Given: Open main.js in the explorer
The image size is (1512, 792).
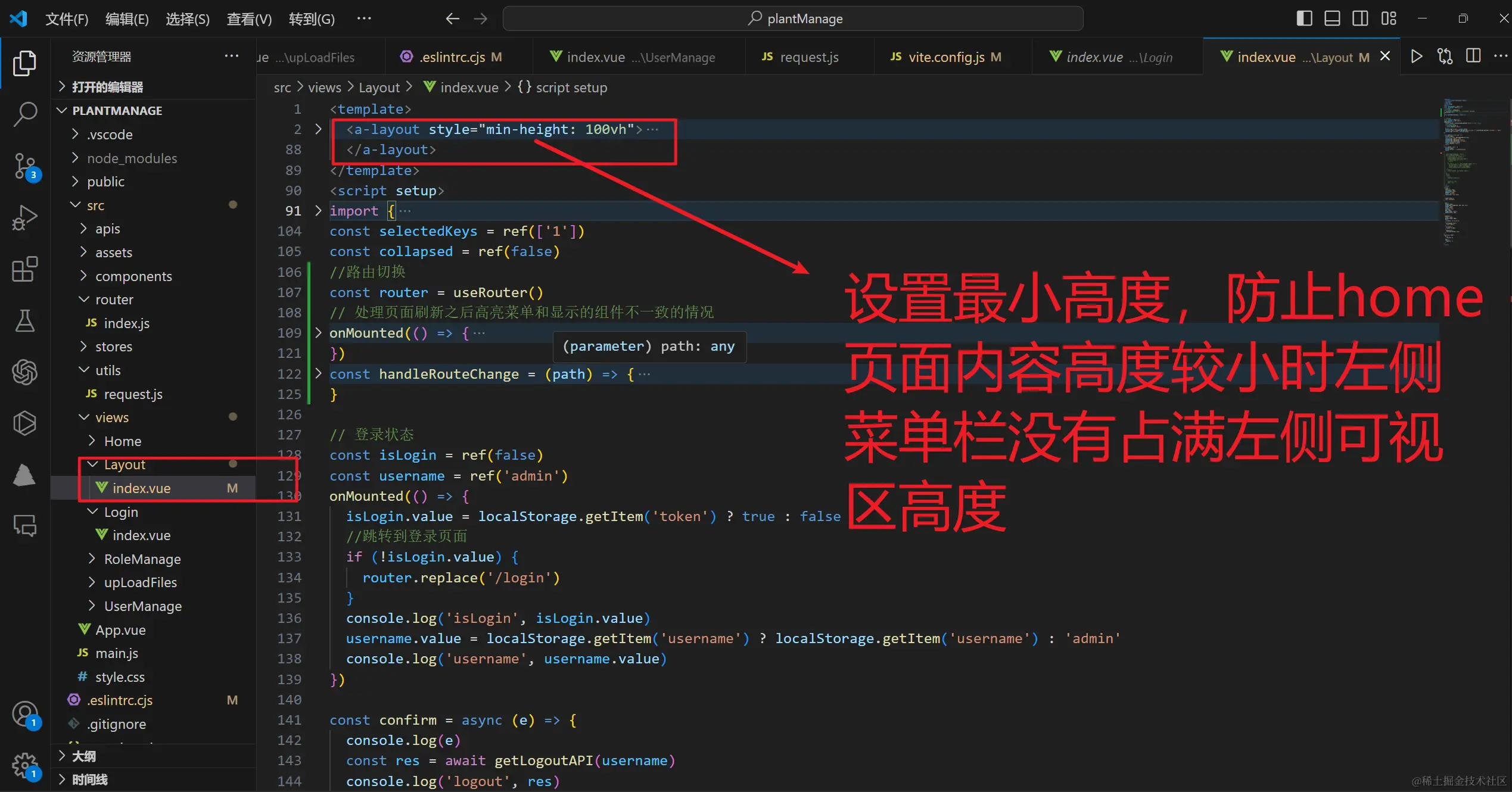Looking at the screenshot, I should tap(154, 653).
